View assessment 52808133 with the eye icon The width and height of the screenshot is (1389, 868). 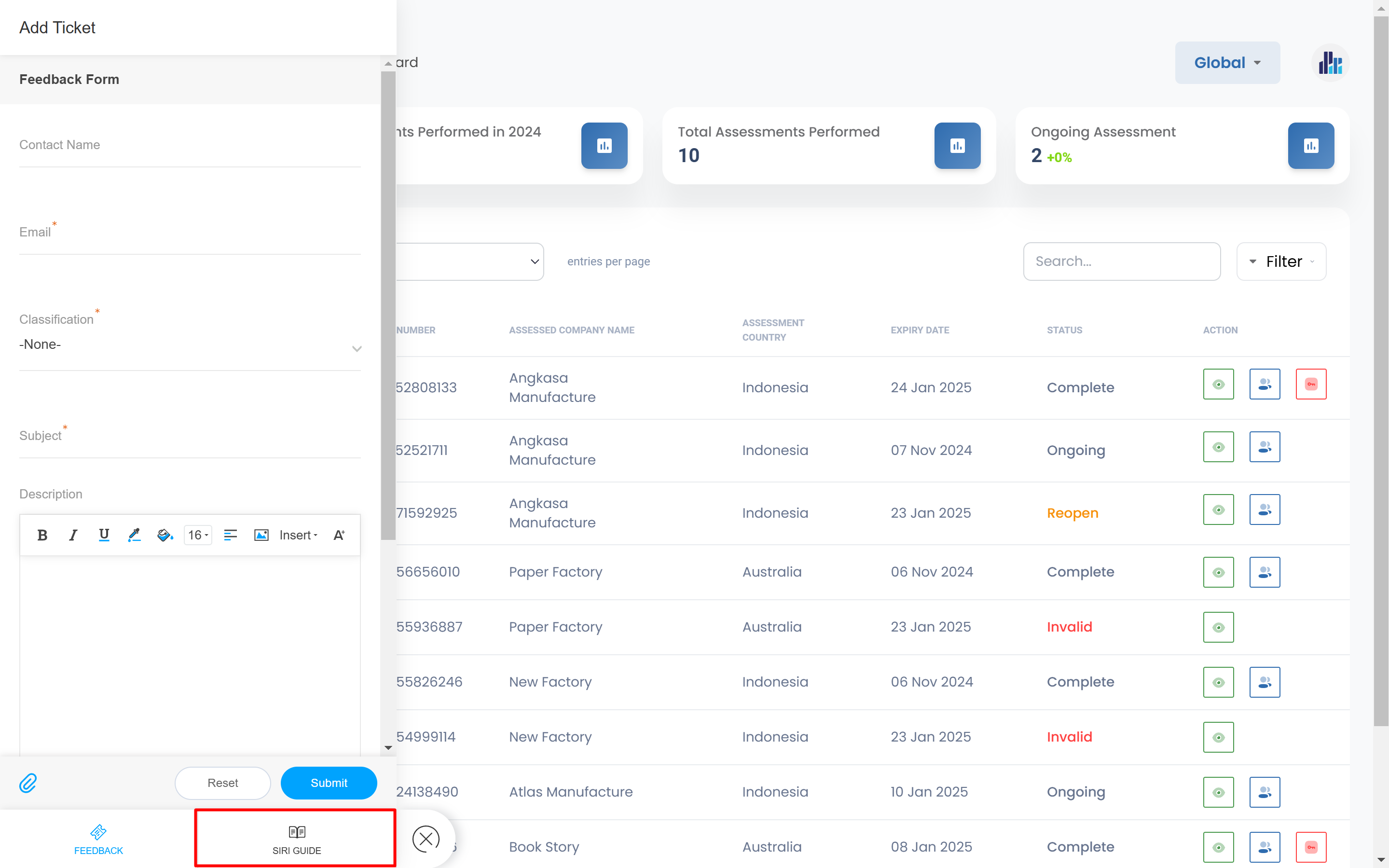(1218, 384)
